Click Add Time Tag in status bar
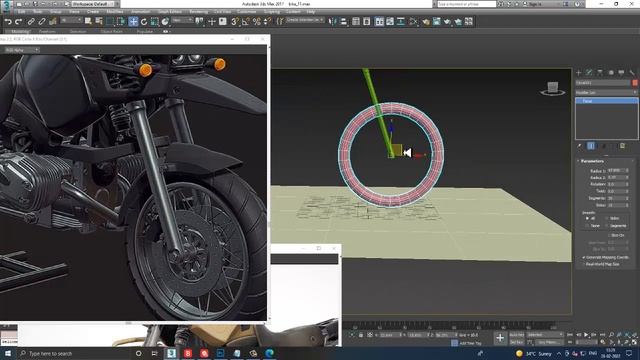This screenshot has width=640, height=360. (471, 343)
